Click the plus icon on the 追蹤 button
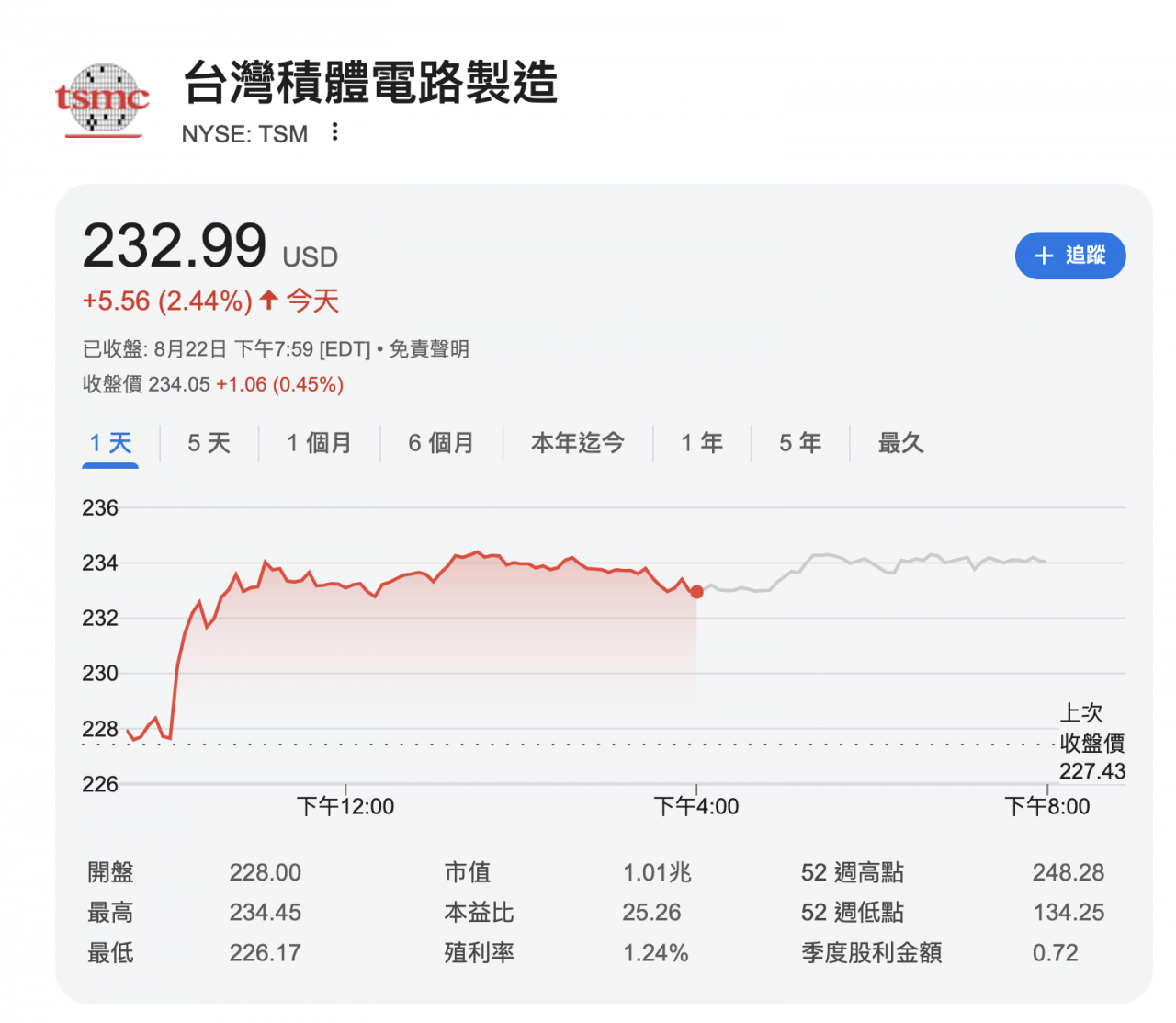Image resolution: width=1176 pixels, height=1023 pixels. pos(1043,256)
